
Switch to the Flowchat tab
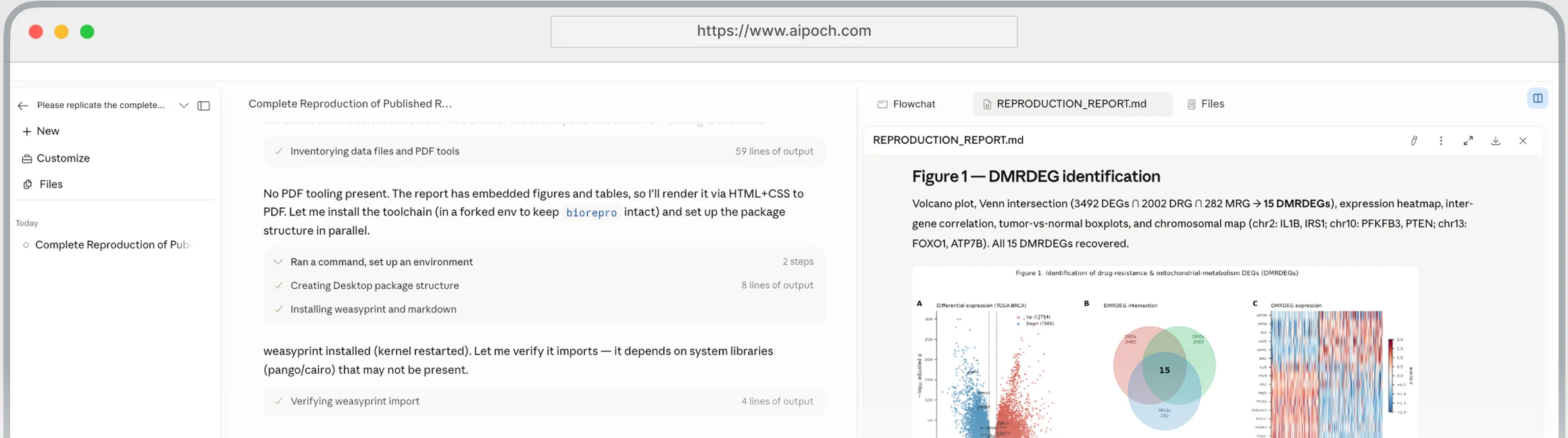907,104
